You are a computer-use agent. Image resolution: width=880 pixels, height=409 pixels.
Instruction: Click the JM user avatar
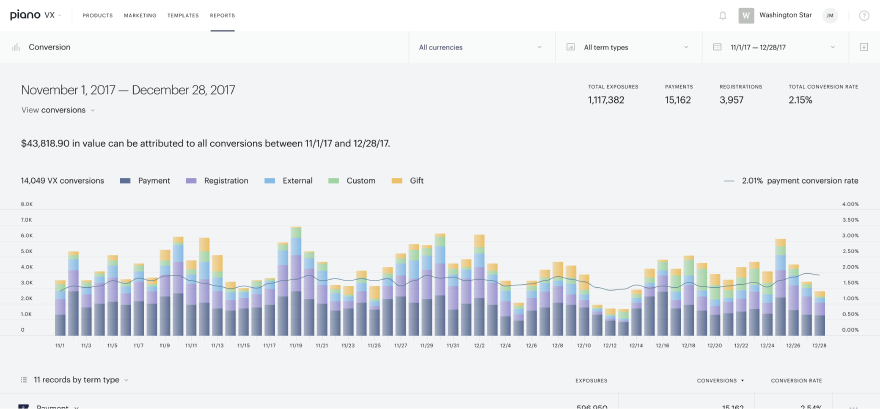coord(829,16)
